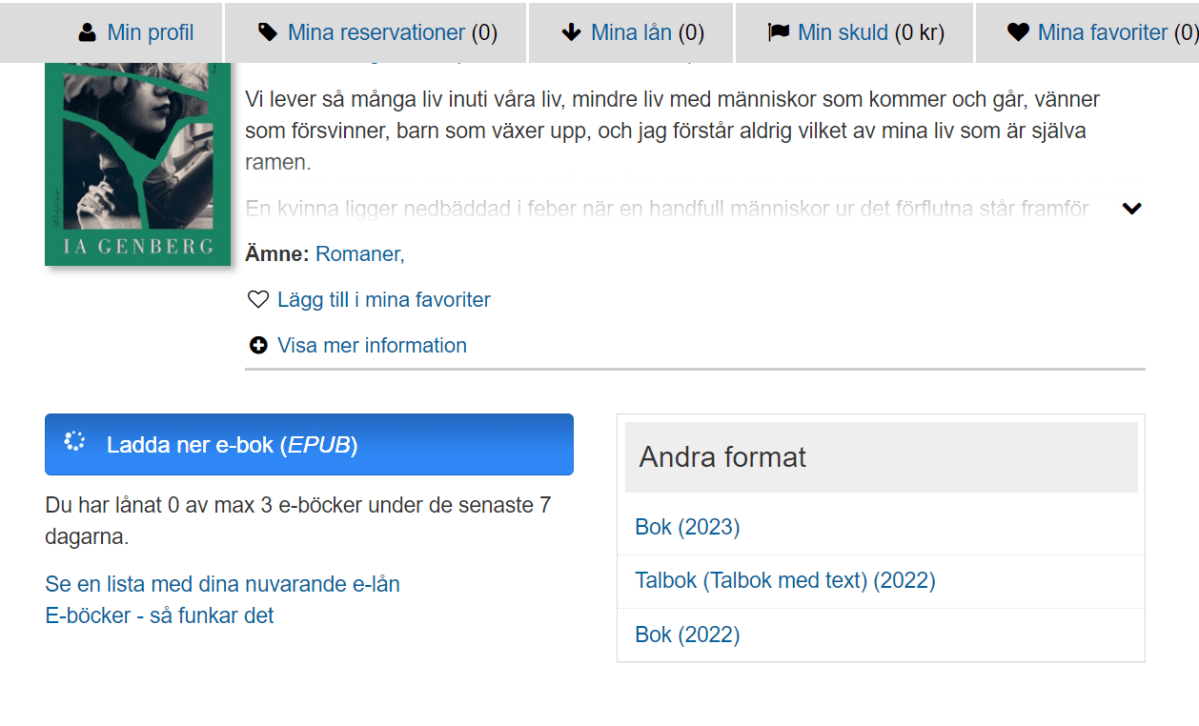This screenshot has height=726, width=1199.
Task: Open the list of current e-loans link
Action: coord(223,584)
